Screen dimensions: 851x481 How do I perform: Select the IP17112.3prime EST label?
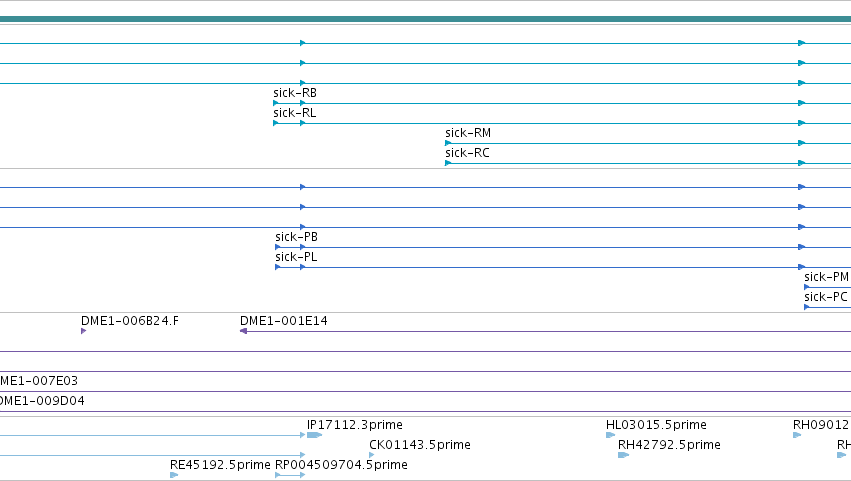(354, 425)
